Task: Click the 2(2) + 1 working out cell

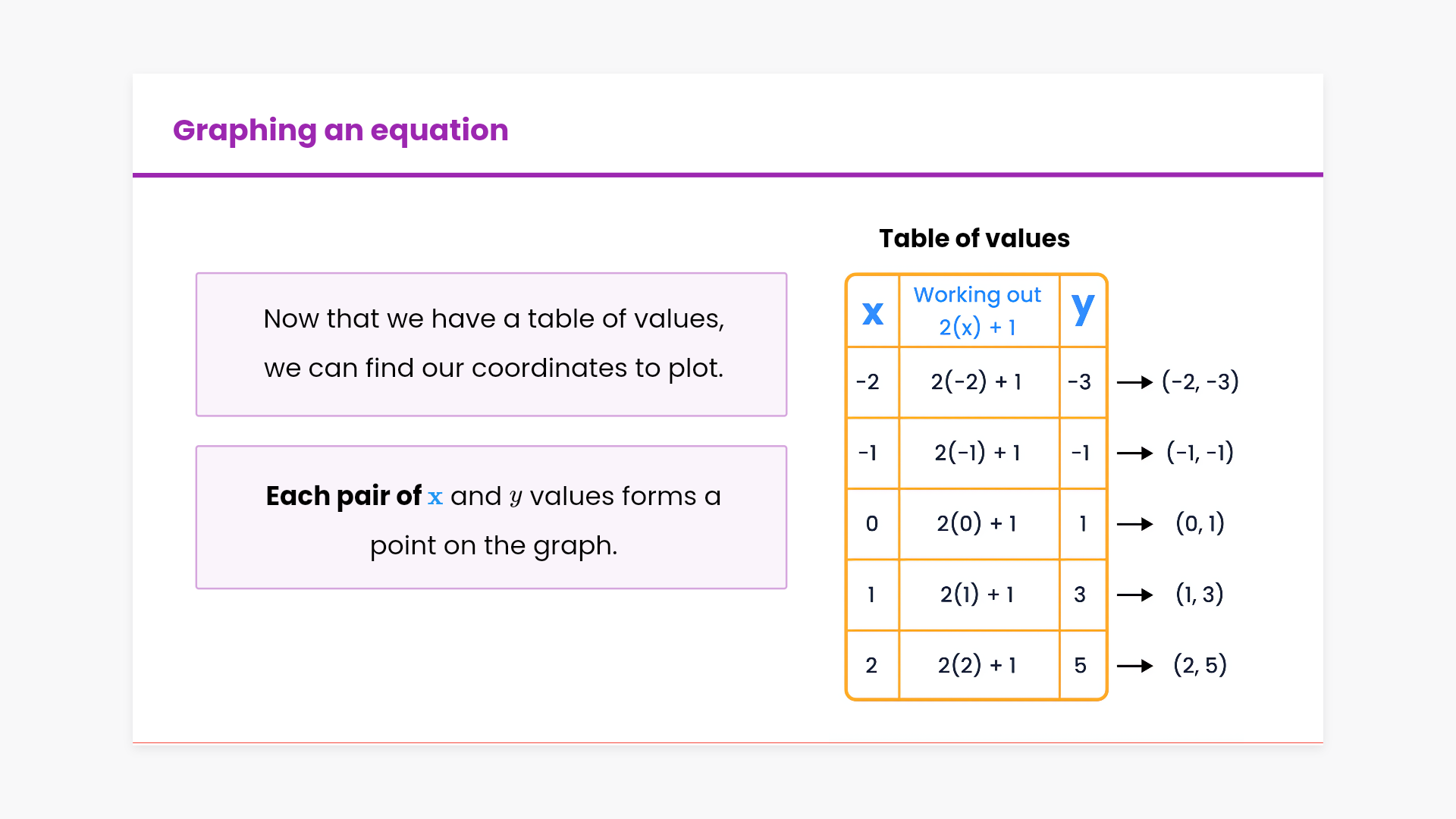Action: coord(977,666)
